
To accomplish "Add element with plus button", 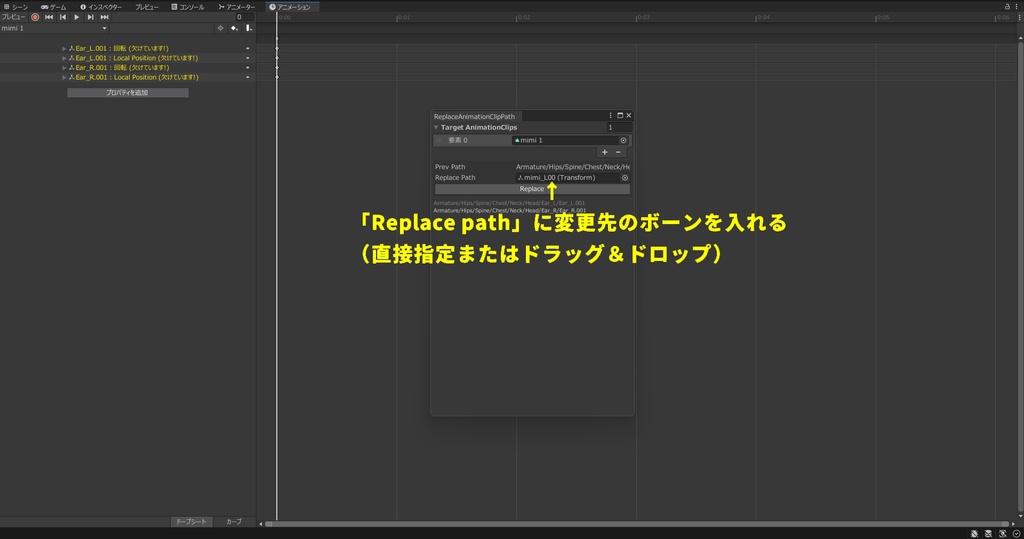I will click(x=605, y=152).
